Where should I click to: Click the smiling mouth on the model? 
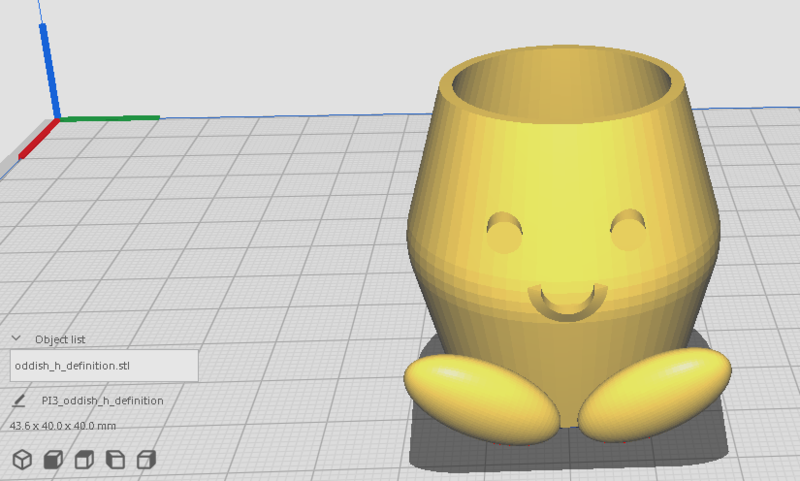568,301
